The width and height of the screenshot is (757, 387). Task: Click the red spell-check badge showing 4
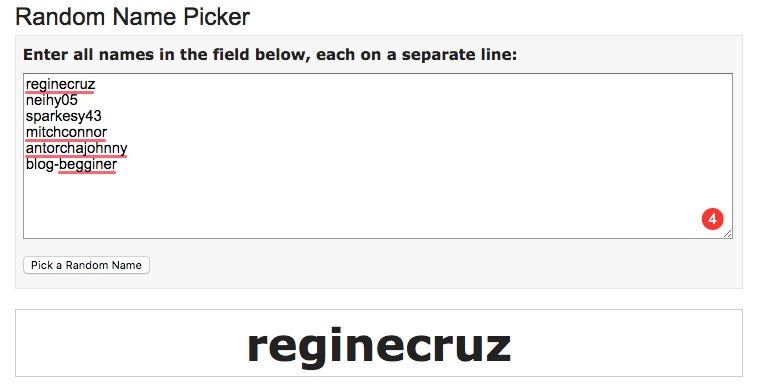tap(713, 219)
